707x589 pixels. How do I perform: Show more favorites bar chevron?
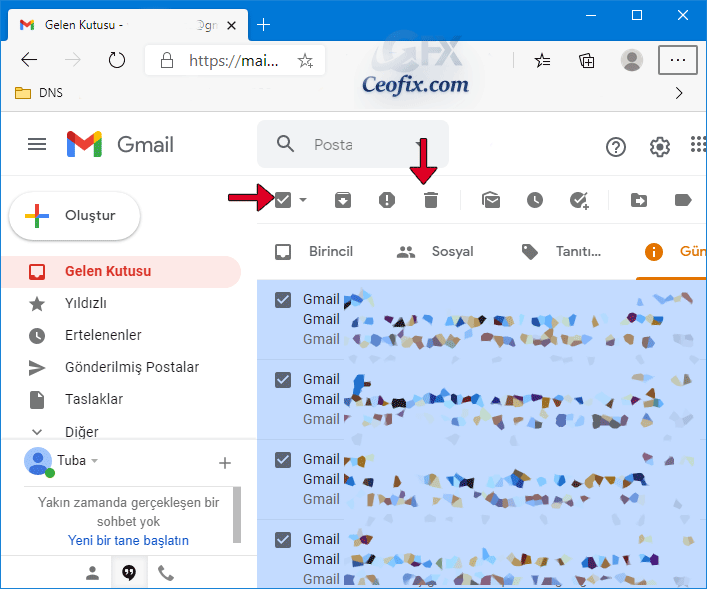[679, 93]
